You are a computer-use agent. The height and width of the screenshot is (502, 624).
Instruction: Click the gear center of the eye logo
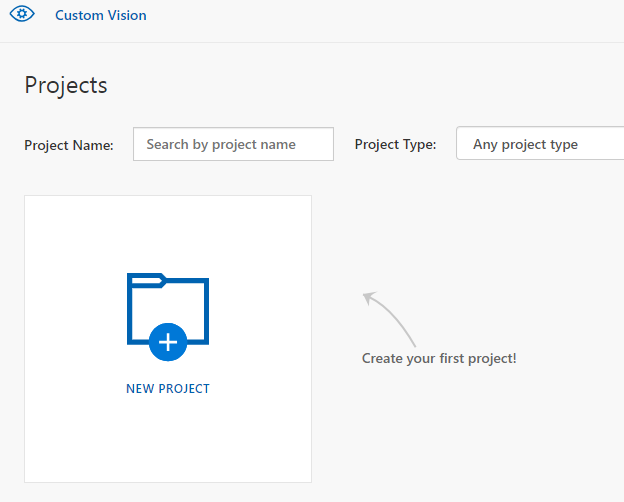click(x=22, y=15)
